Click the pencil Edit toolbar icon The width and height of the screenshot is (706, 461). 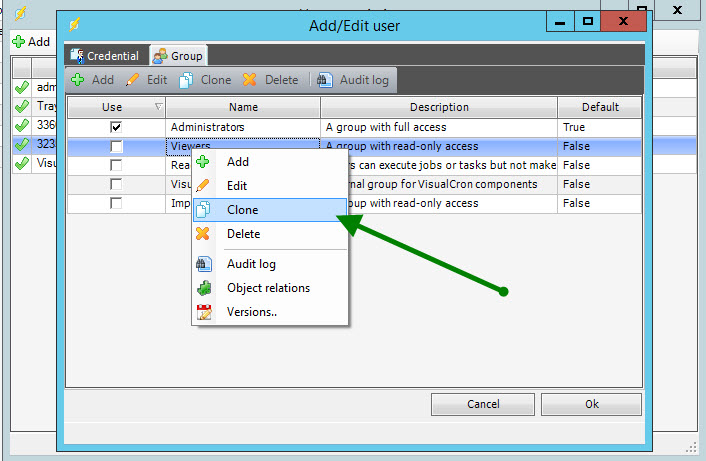click(132, 80)
